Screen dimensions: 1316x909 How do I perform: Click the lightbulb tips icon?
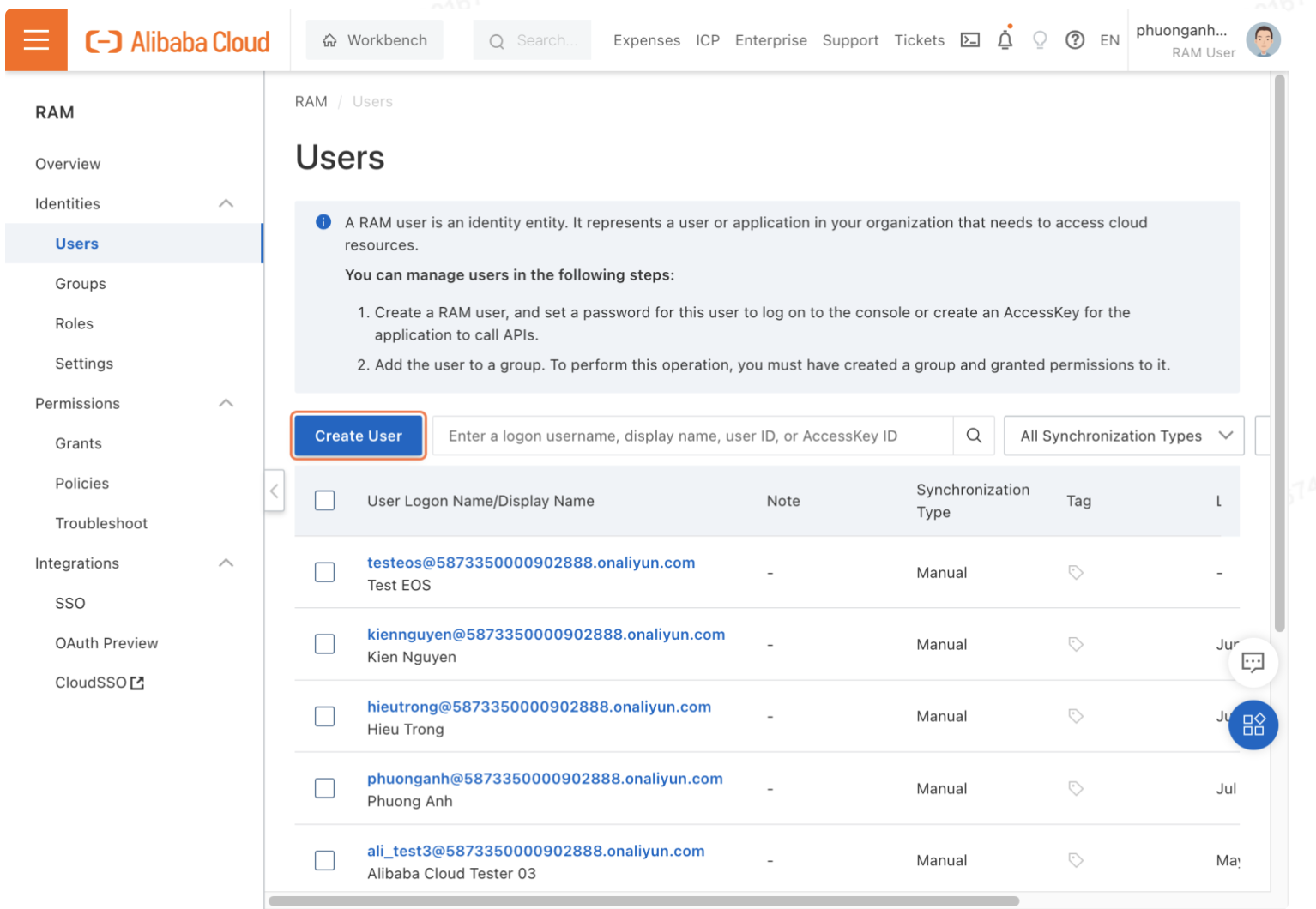[x=1040, y=40]
